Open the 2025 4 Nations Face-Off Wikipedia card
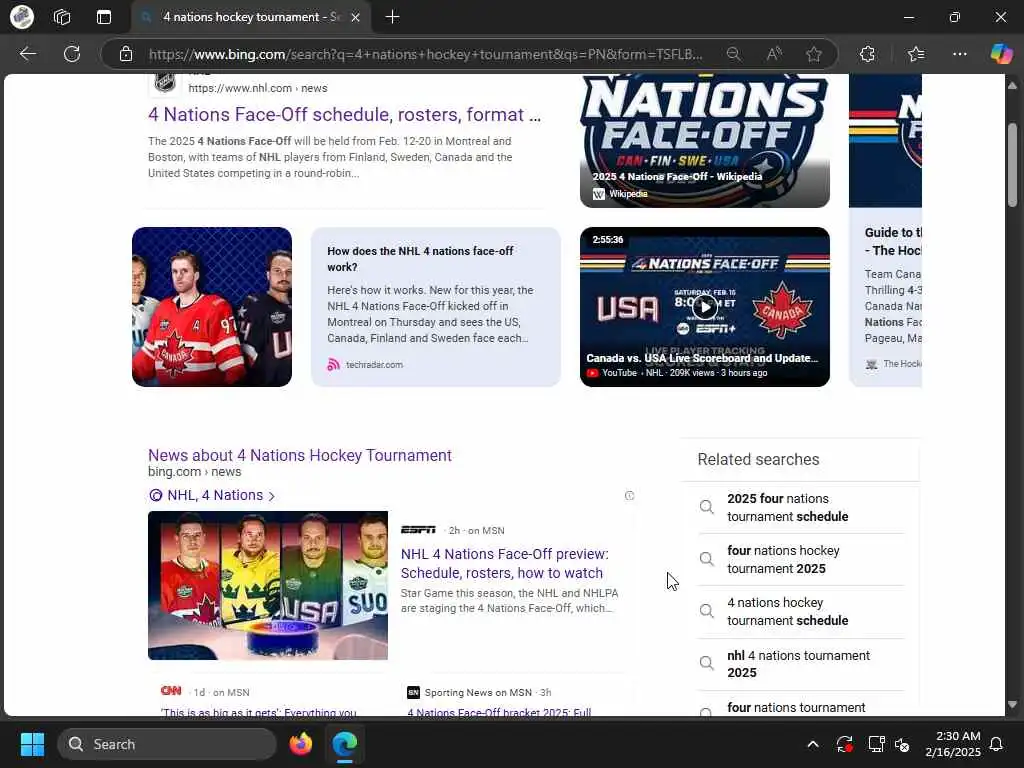Screen dimensions: 1024x768 click(705, 140)
